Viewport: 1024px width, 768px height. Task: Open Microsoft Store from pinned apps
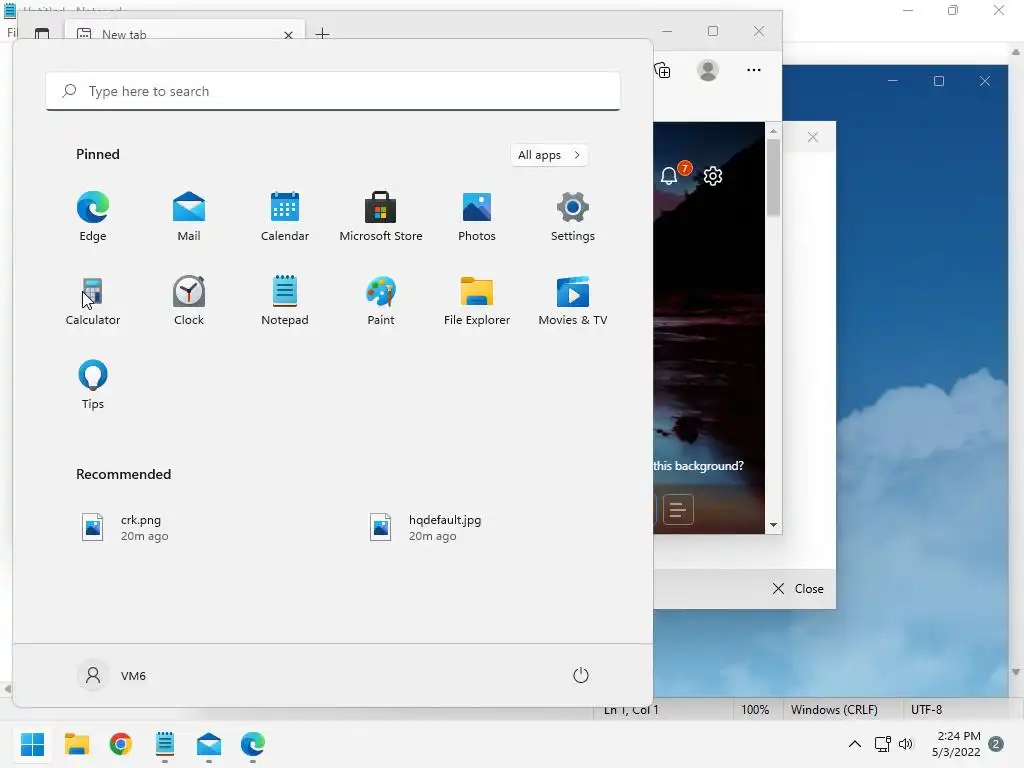click(381, 216)
